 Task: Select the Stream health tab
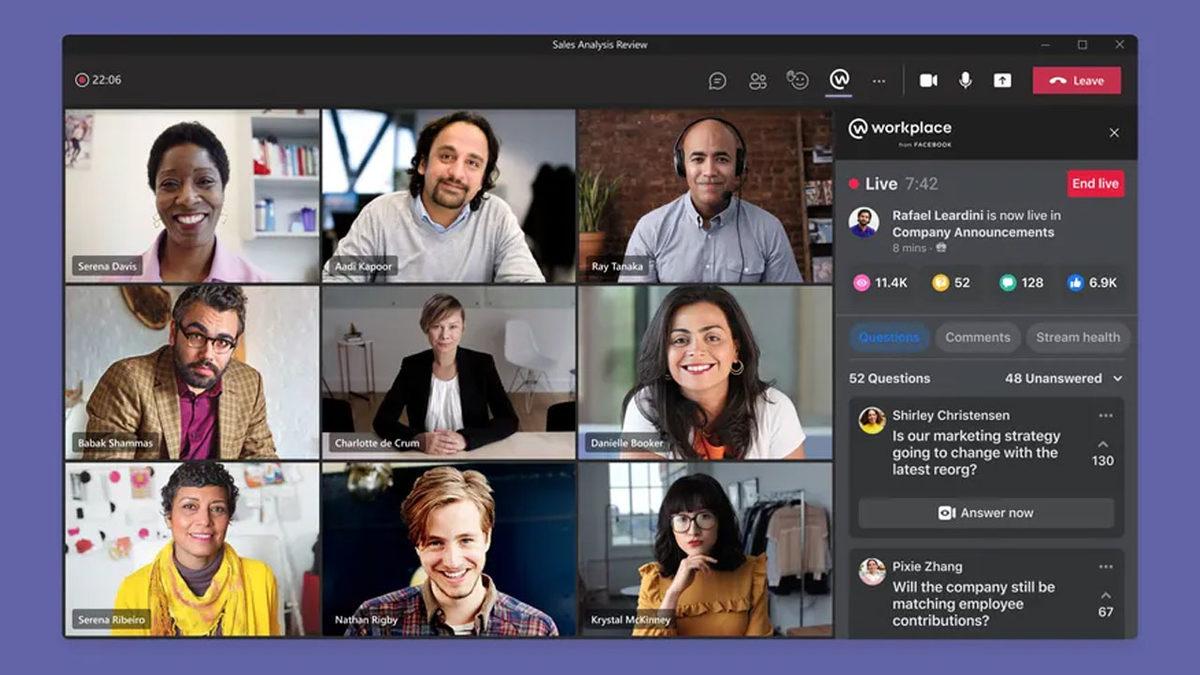[1079, 337]
